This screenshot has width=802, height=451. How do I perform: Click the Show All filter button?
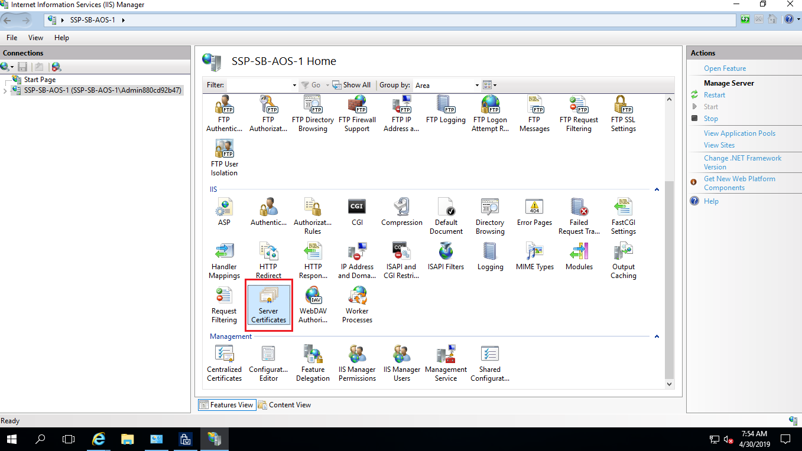352,86
